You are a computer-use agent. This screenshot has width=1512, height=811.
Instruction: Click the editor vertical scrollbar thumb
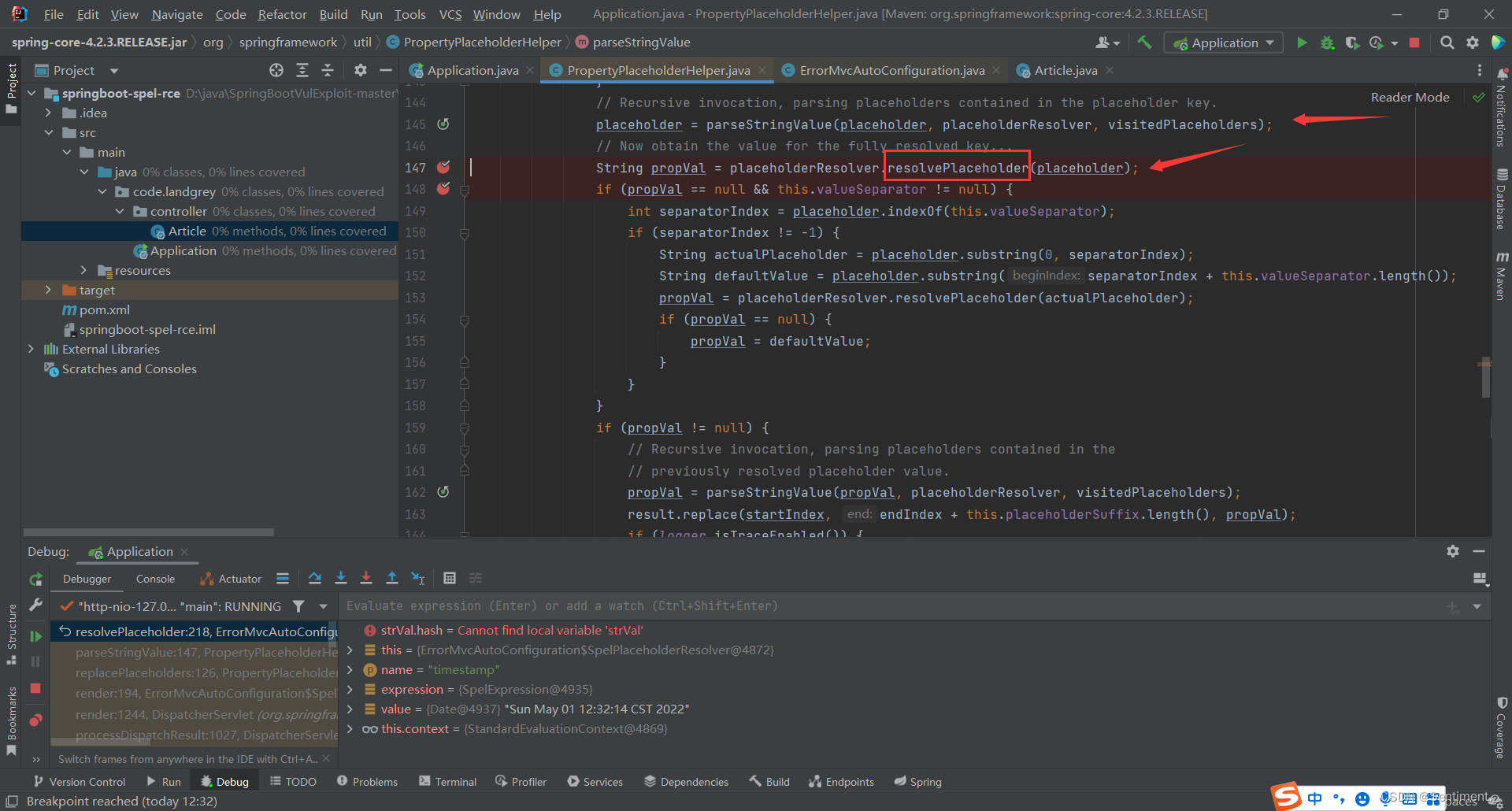pos(1485,378)
